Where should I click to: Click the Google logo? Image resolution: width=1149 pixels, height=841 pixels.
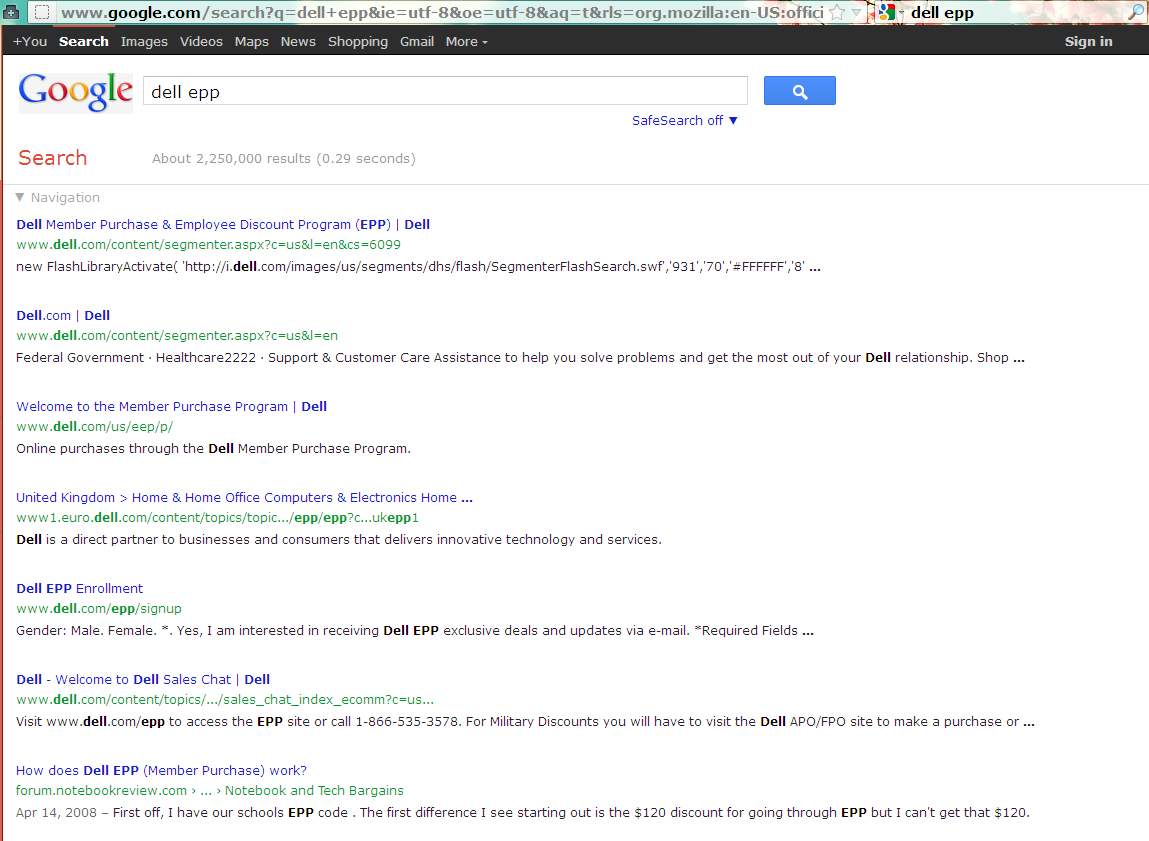click(75, 92)
